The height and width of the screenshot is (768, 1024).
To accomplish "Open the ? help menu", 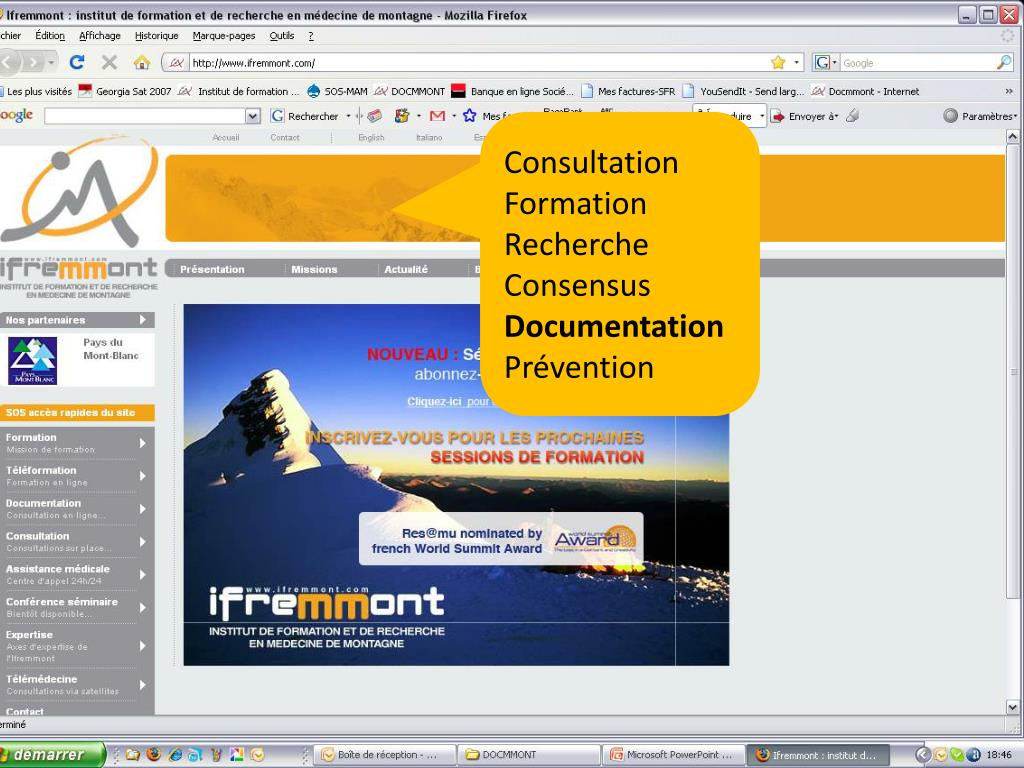I will (x=311, y=35).
